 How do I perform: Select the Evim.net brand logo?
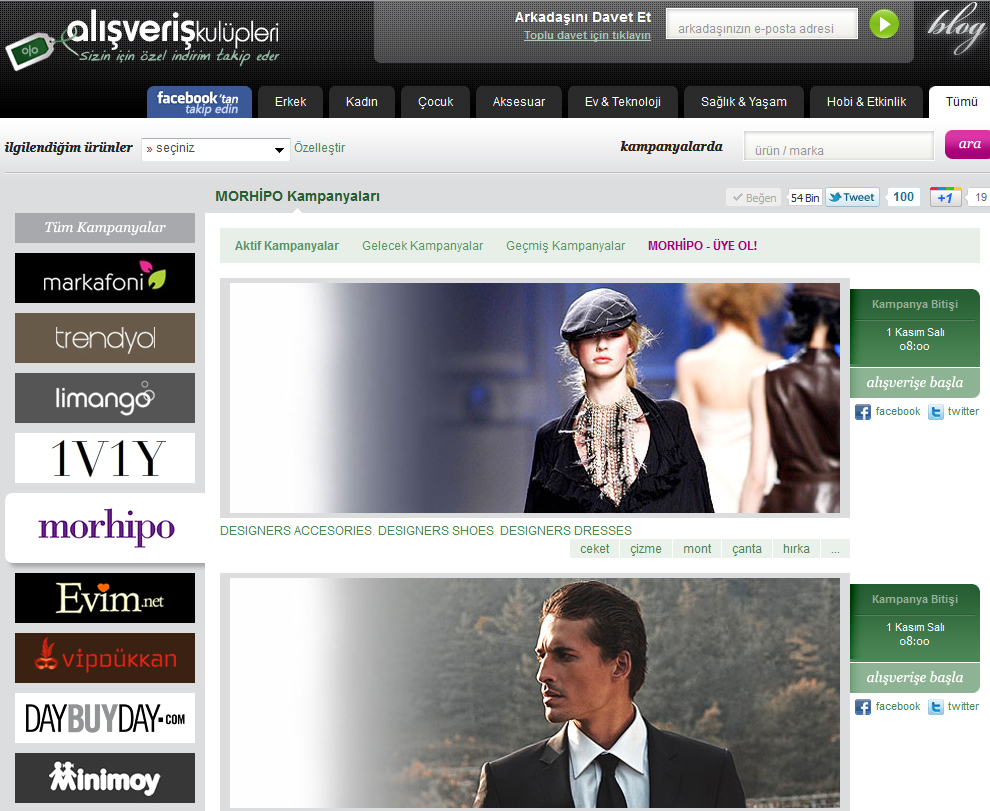105,598
